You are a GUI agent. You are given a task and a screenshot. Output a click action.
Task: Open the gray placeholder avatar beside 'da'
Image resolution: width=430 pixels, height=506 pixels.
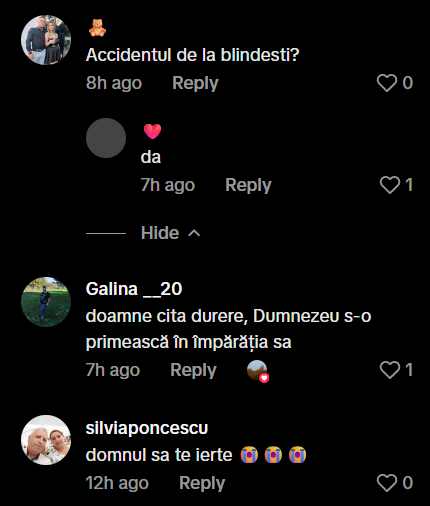[106, 138]
